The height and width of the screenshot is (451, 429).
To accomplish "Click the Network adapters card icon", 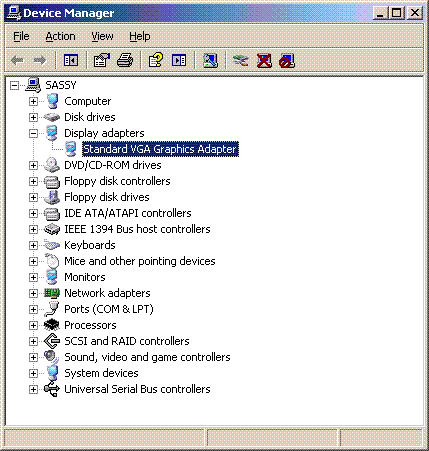I will click(x=52, y=293).
